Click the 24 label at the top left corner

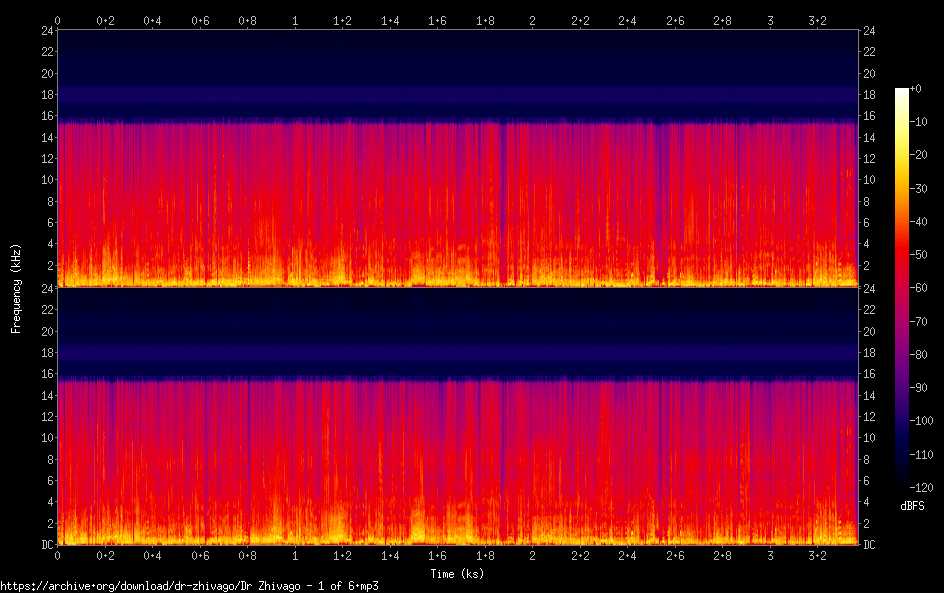(x=46, y=31)
